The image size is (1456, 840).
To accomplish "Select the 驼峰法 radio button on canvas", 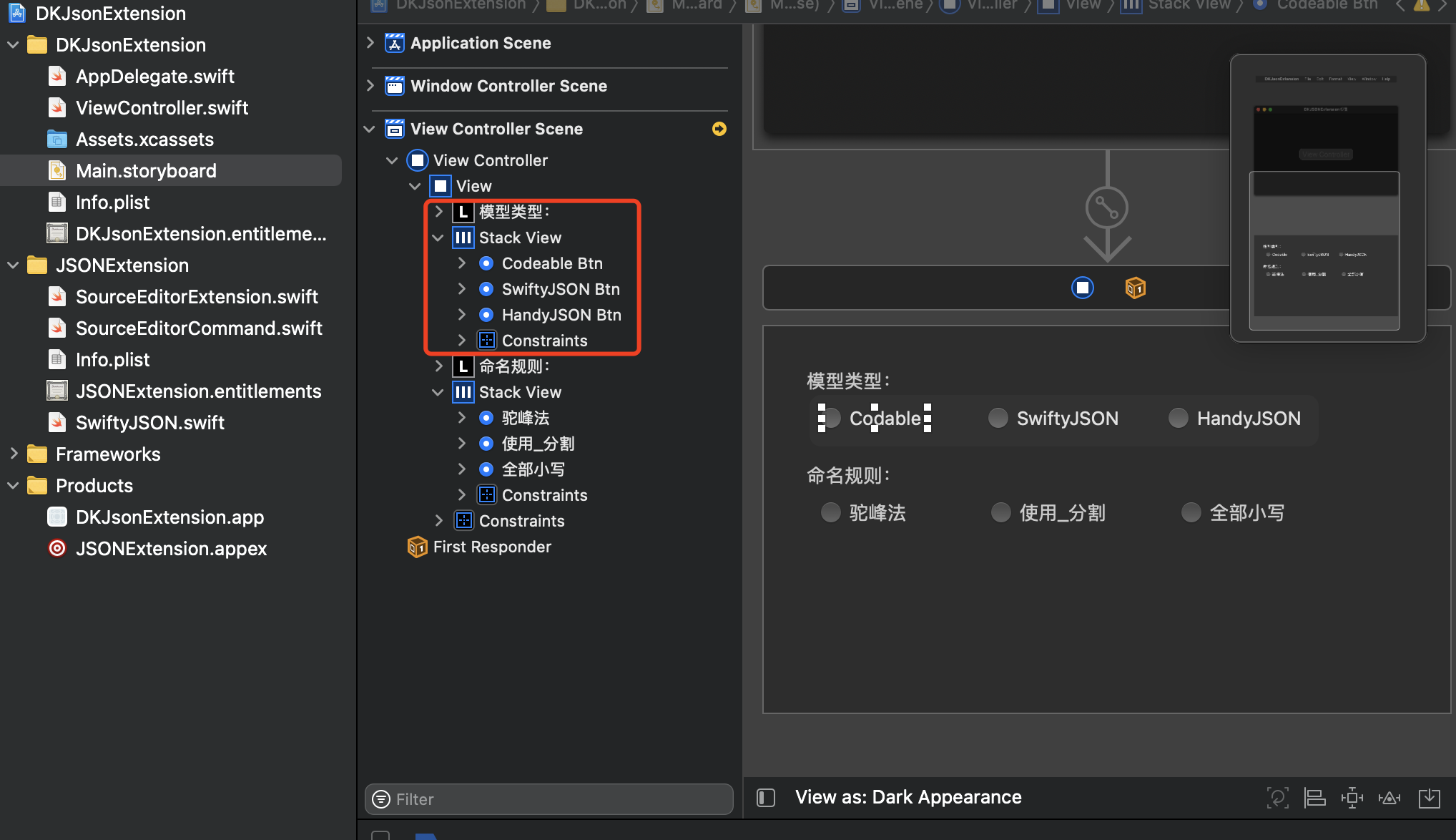I will [x=830, y=512].
